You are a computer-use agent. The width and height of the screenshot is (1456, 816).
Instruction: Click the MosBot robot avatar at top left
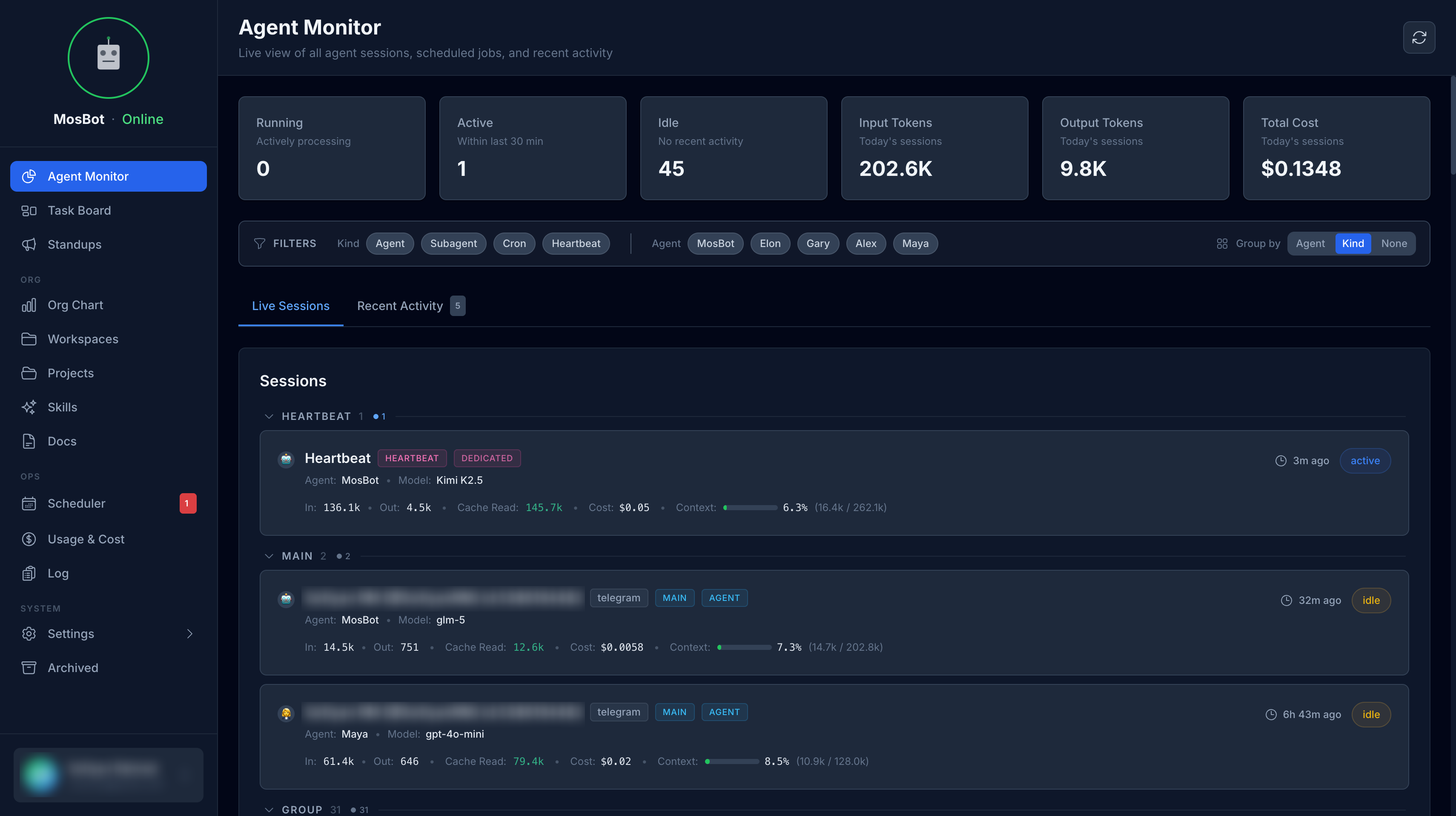click(x=108, y=57)
